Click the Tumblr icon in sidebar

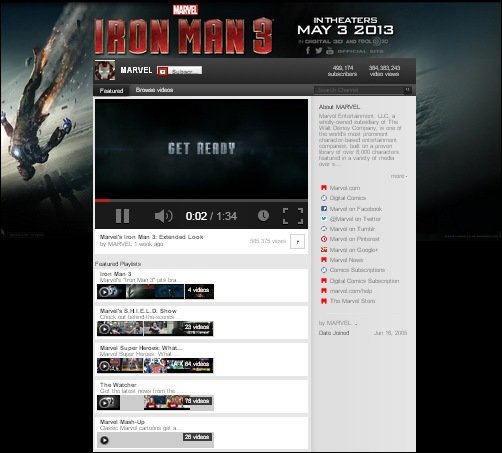tap(324, 229)
